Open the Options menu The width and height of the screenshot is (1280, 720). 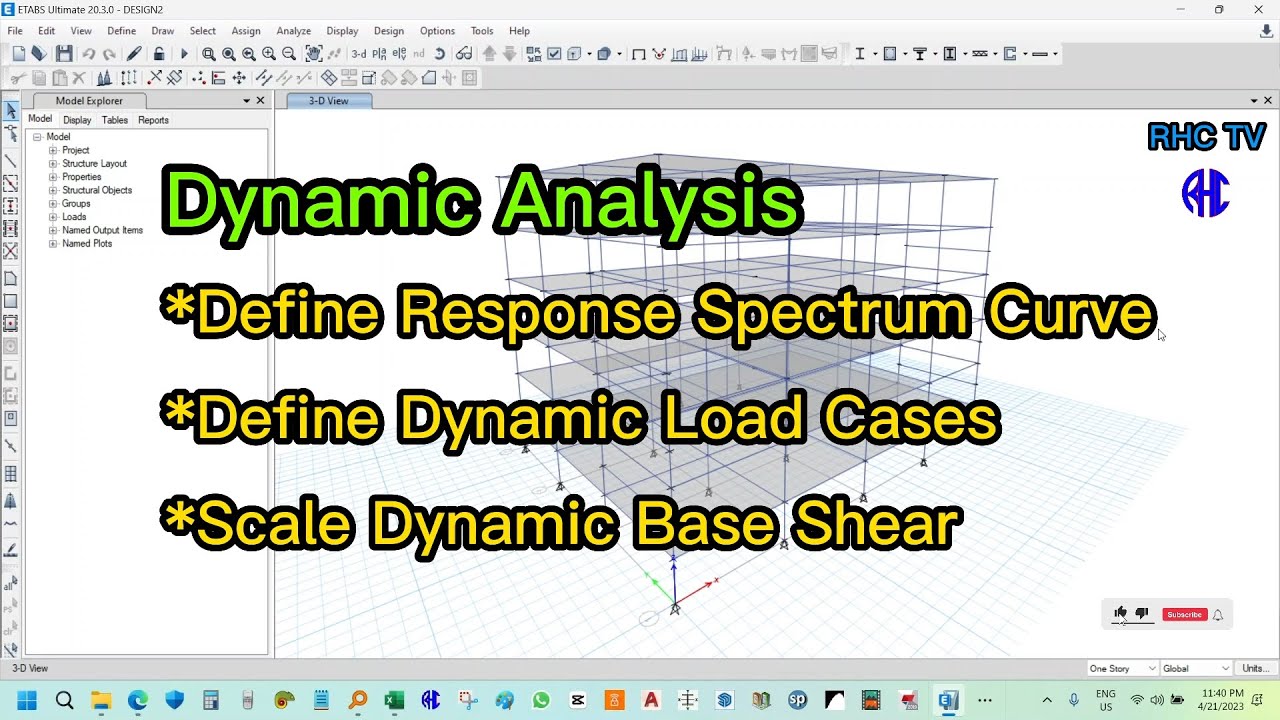click(x=437, y=31)
